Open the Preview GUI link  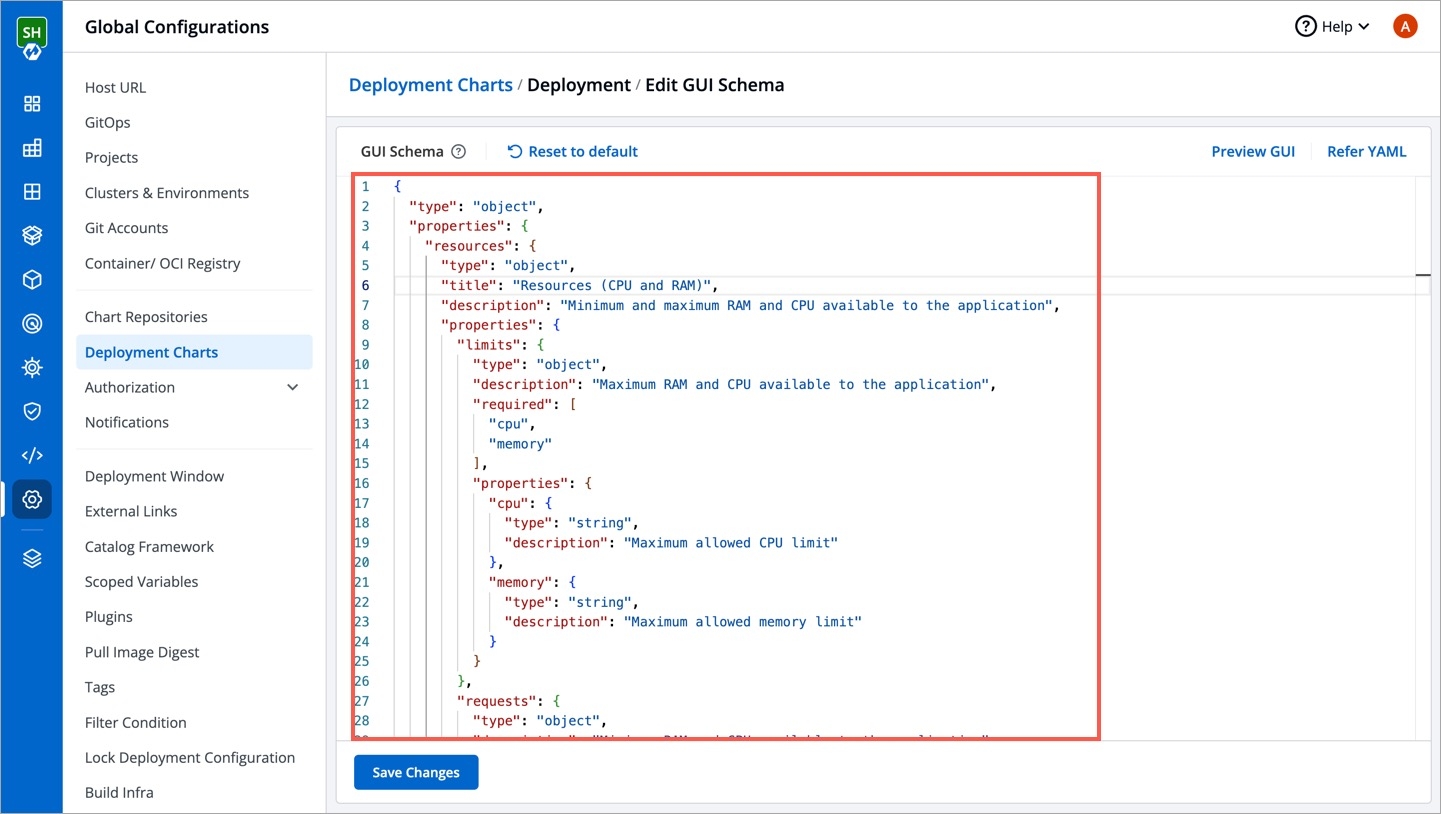(1252, 152)
